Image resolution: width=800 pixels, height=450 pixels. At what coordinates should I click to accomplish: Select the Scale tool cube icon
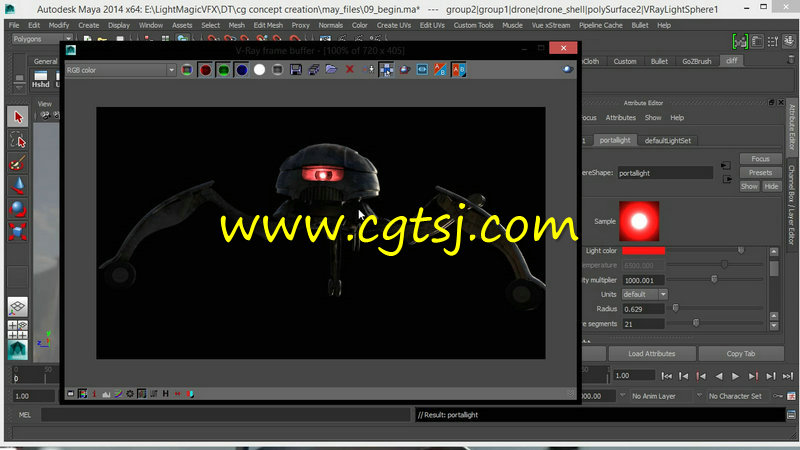(18, 232)
